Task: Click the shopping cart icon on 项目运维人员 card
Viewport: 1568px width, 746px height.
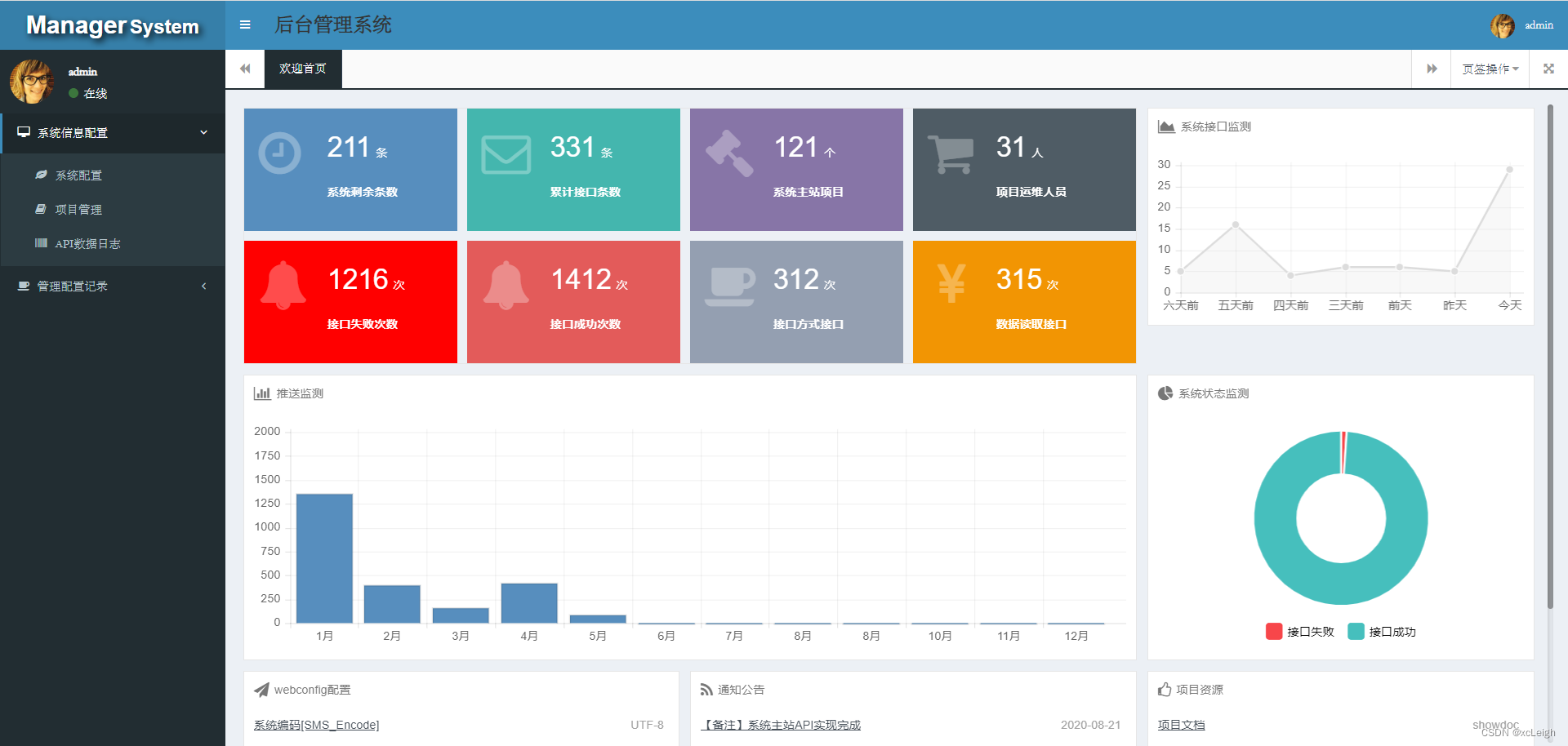Action: pyautogui.click(x=951, y=153)
